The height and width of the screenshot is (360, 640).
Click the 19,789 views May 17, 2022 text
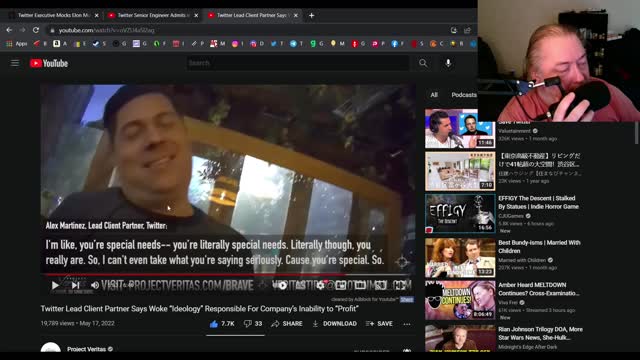(x=78, y=323)
